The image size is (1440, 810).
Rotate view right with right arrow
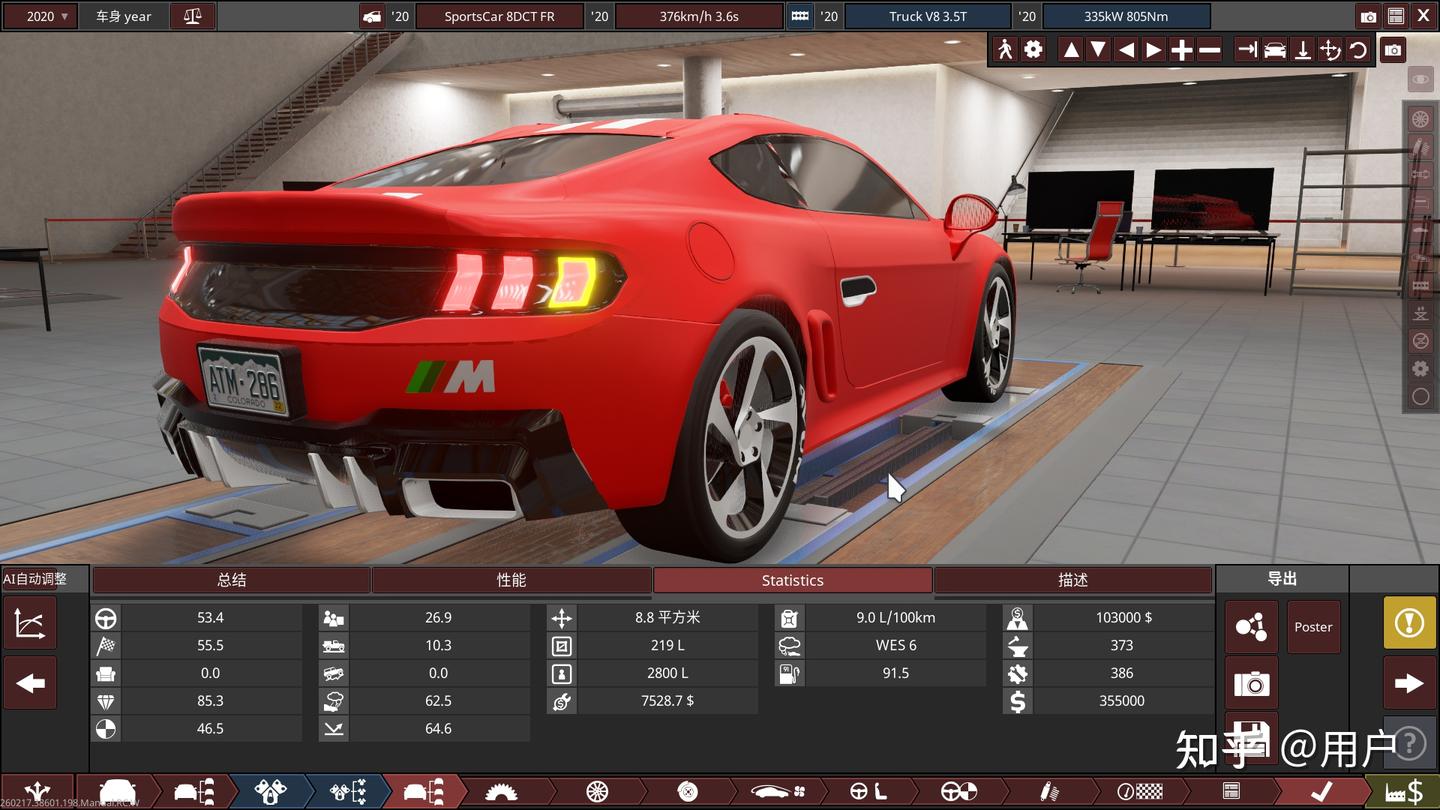coord(1154,50)
